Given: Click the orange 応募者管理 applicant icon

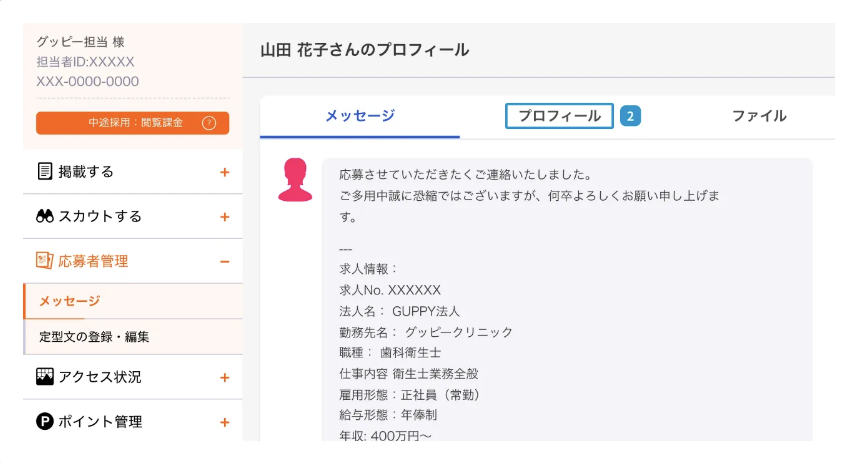Looking at the screenshot, I should (x=45, y=260).
